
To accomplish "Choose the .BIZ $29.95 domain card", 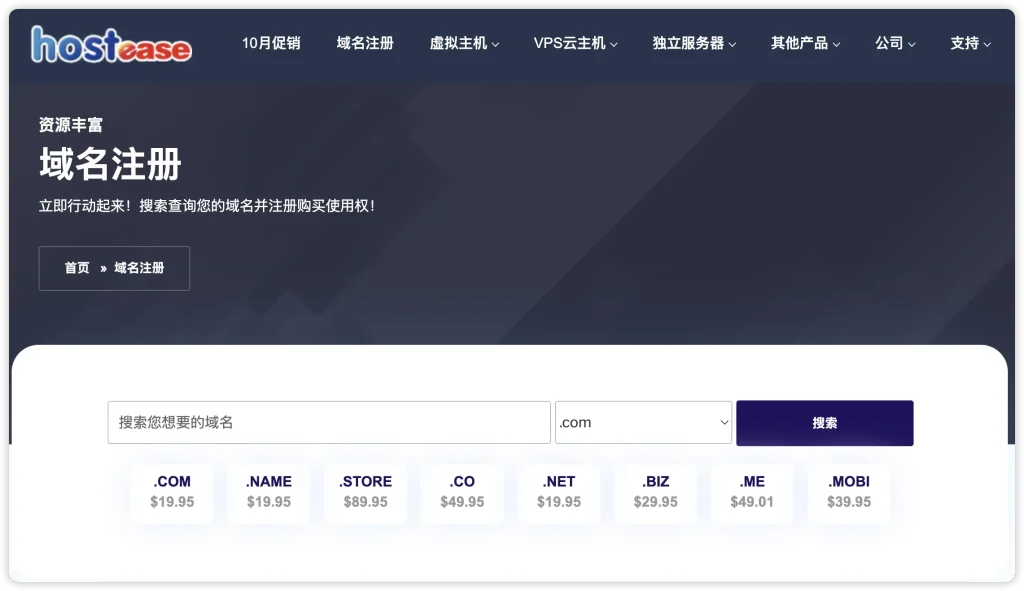I will click(655, 492).
